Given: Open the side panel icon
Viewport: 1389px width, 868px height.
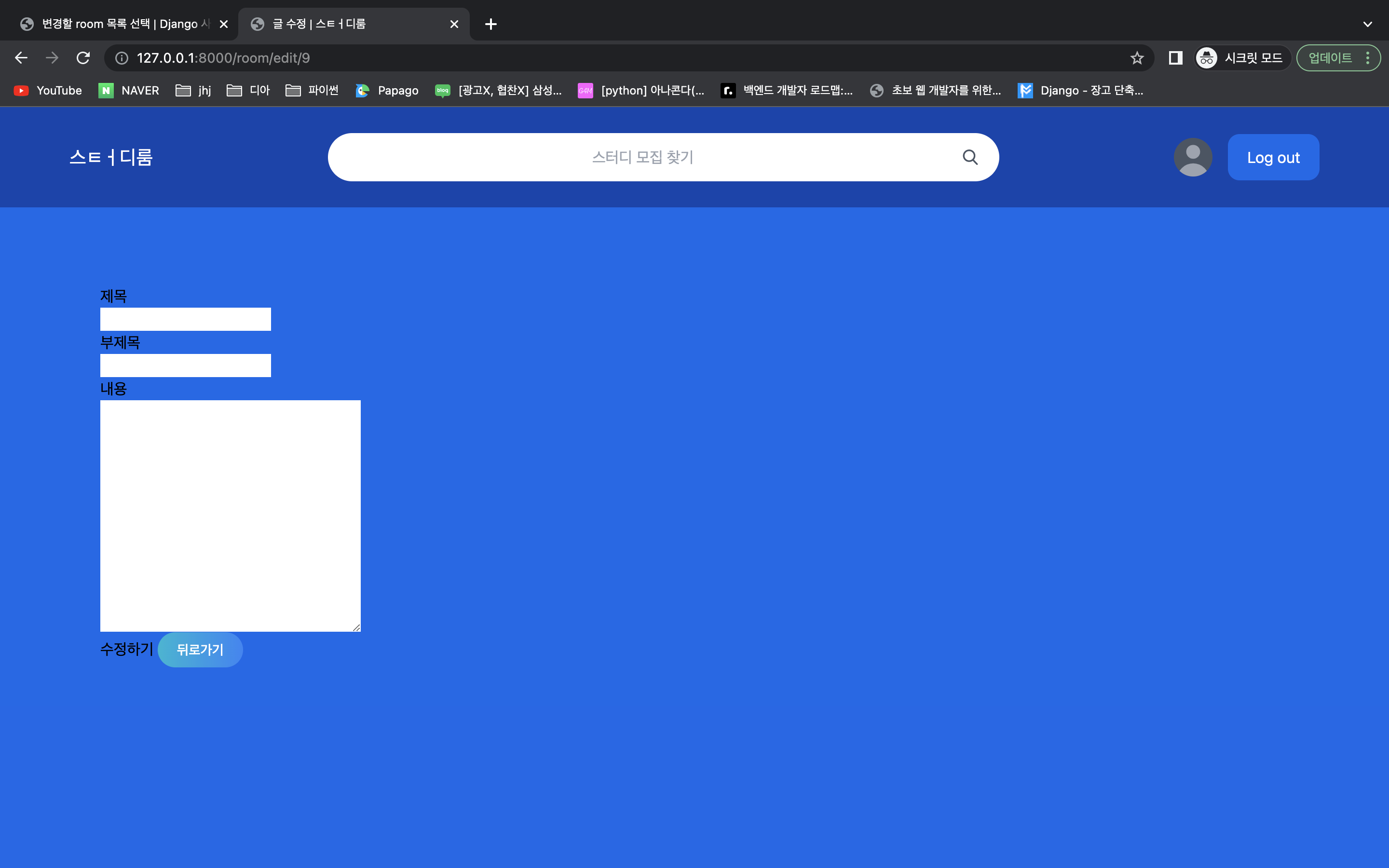Looking at the screenshot, I should [x=1175, y=58].
